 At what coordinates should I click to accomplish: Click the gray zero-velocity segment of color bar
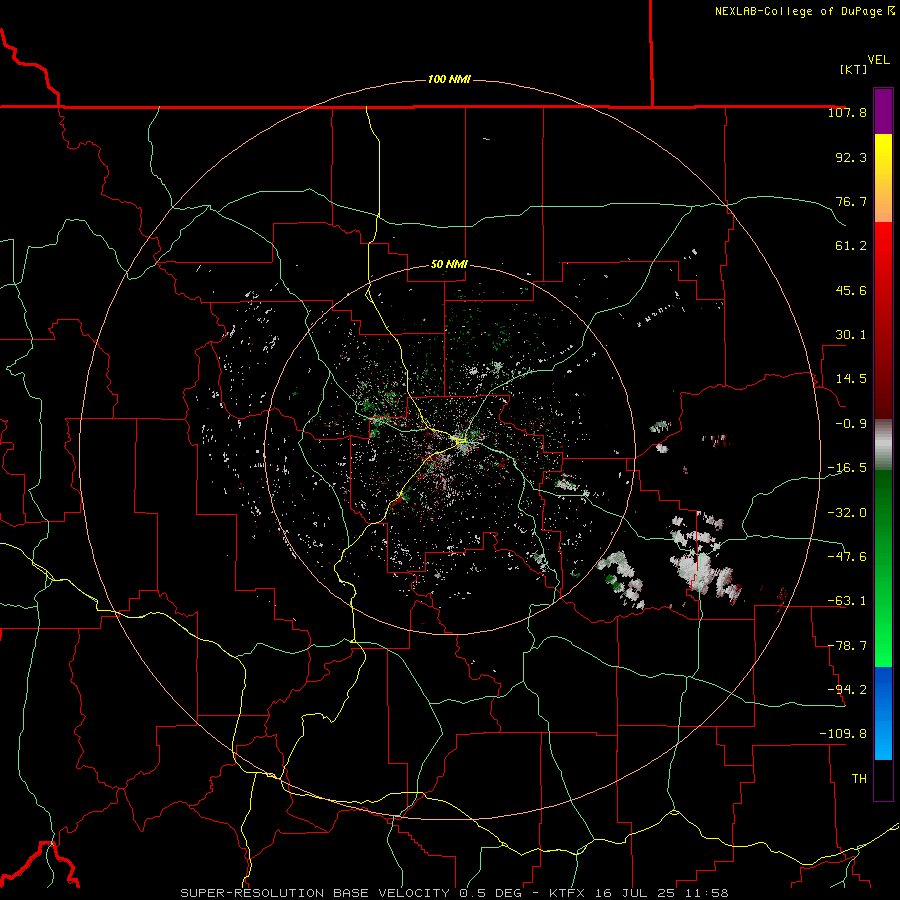pos(883,445)
